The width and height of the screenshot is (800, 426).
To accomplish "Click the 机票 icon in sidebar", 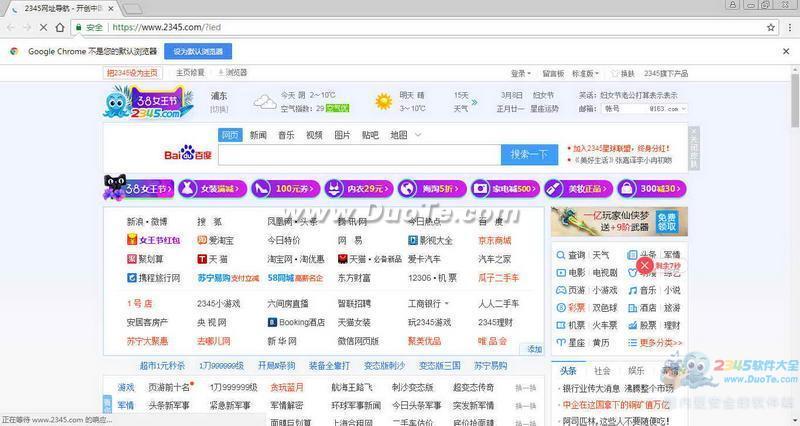I will click(561, 325).
